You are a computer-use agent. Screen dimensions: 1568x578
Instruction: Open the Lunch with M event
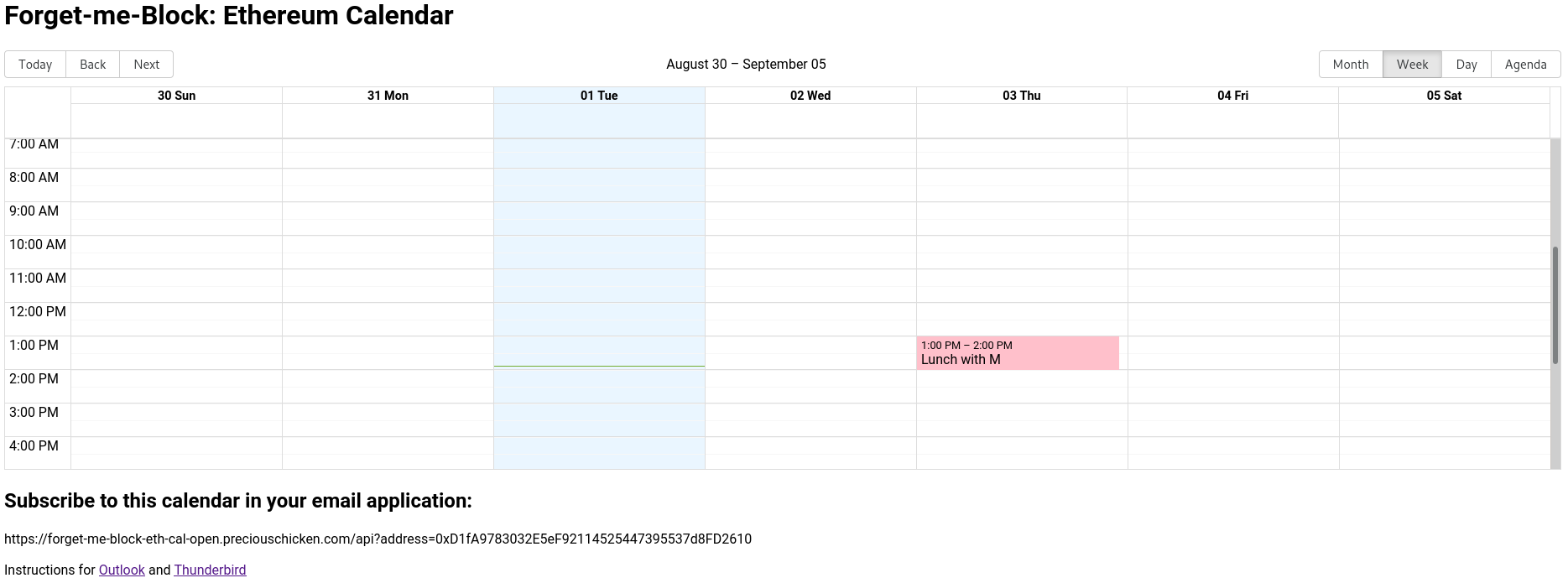1018,353
